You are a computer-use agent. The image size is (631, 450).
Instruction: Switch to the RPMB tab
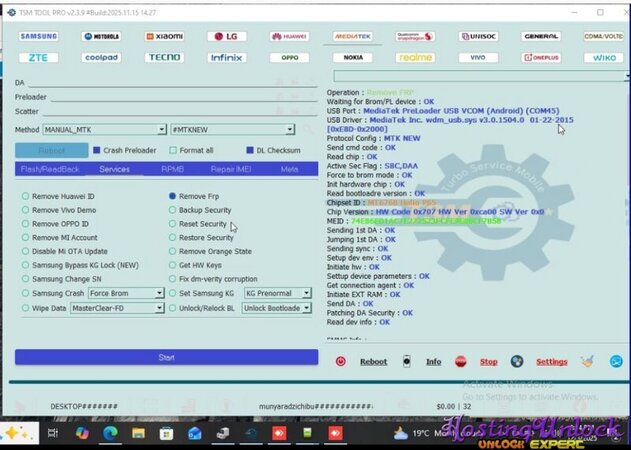point(172,169)
